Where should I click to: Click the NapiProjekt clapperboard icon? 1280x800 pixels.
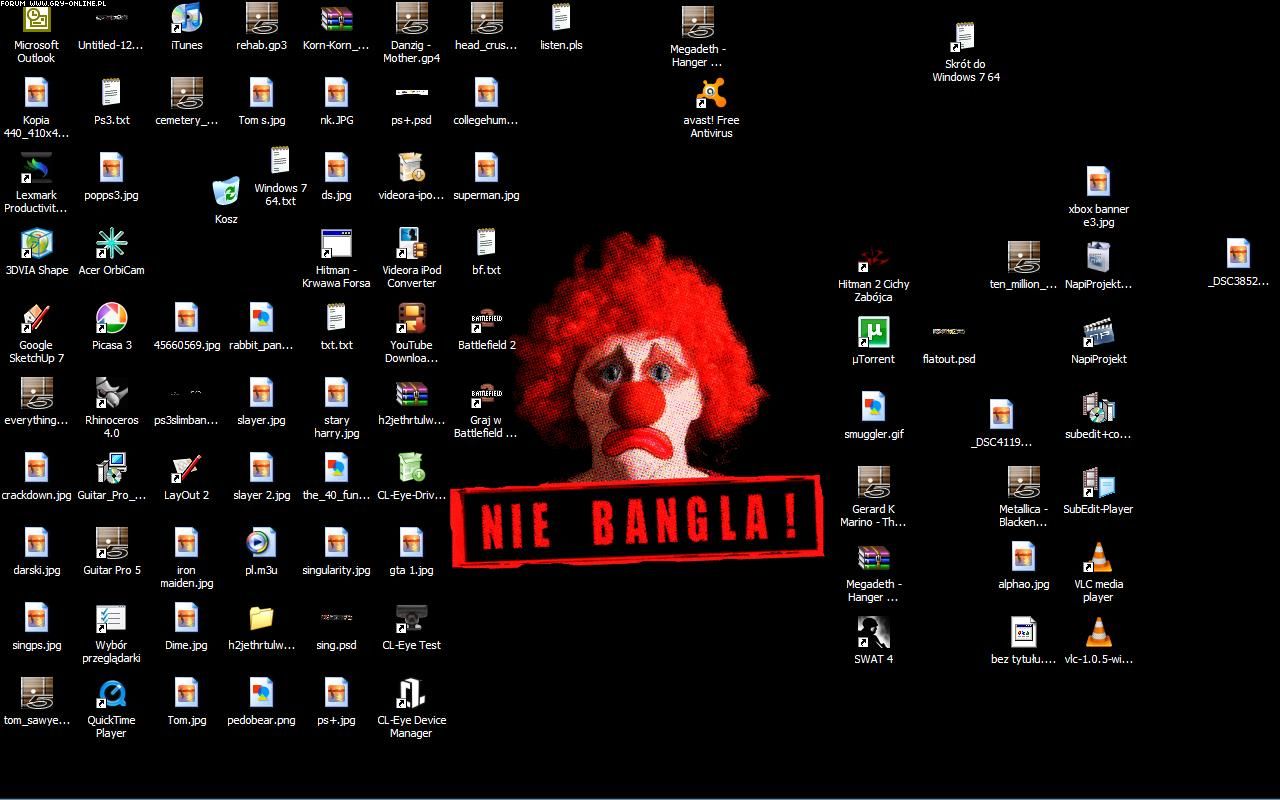(x=1098, y=333)
